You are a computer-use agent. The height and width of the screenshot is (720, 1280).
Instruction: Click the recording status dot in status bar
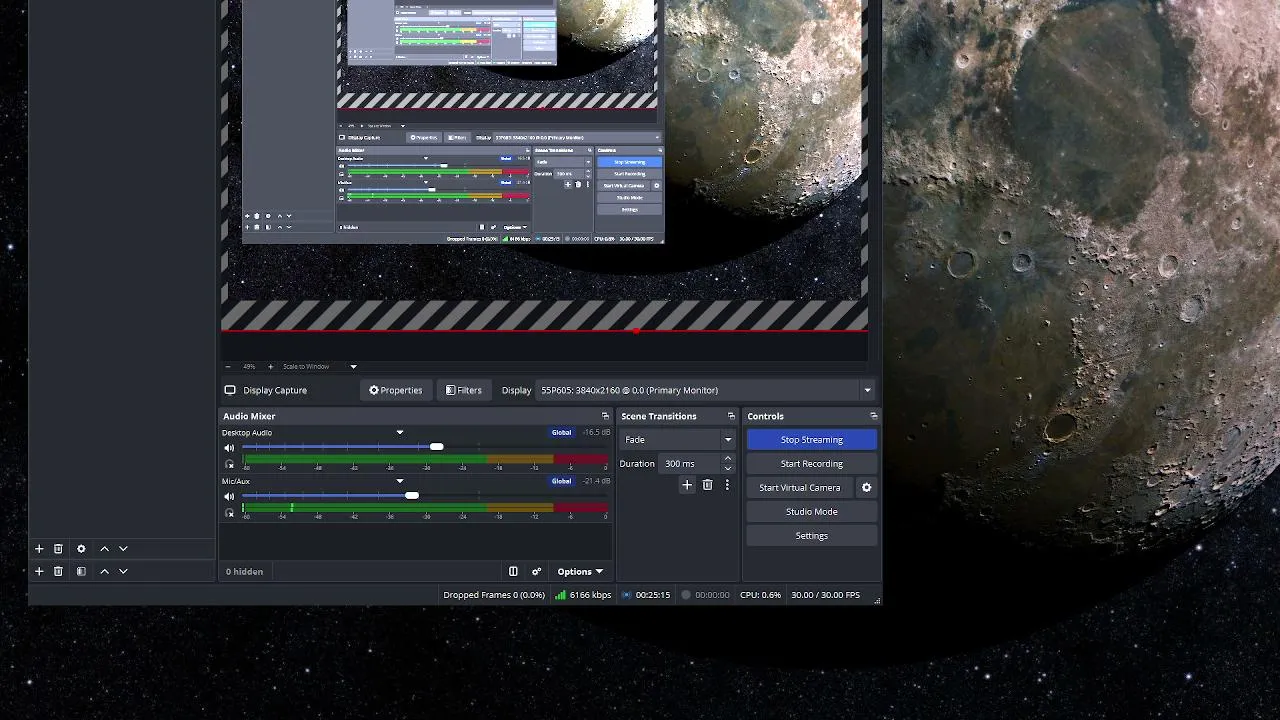(686, 595)
